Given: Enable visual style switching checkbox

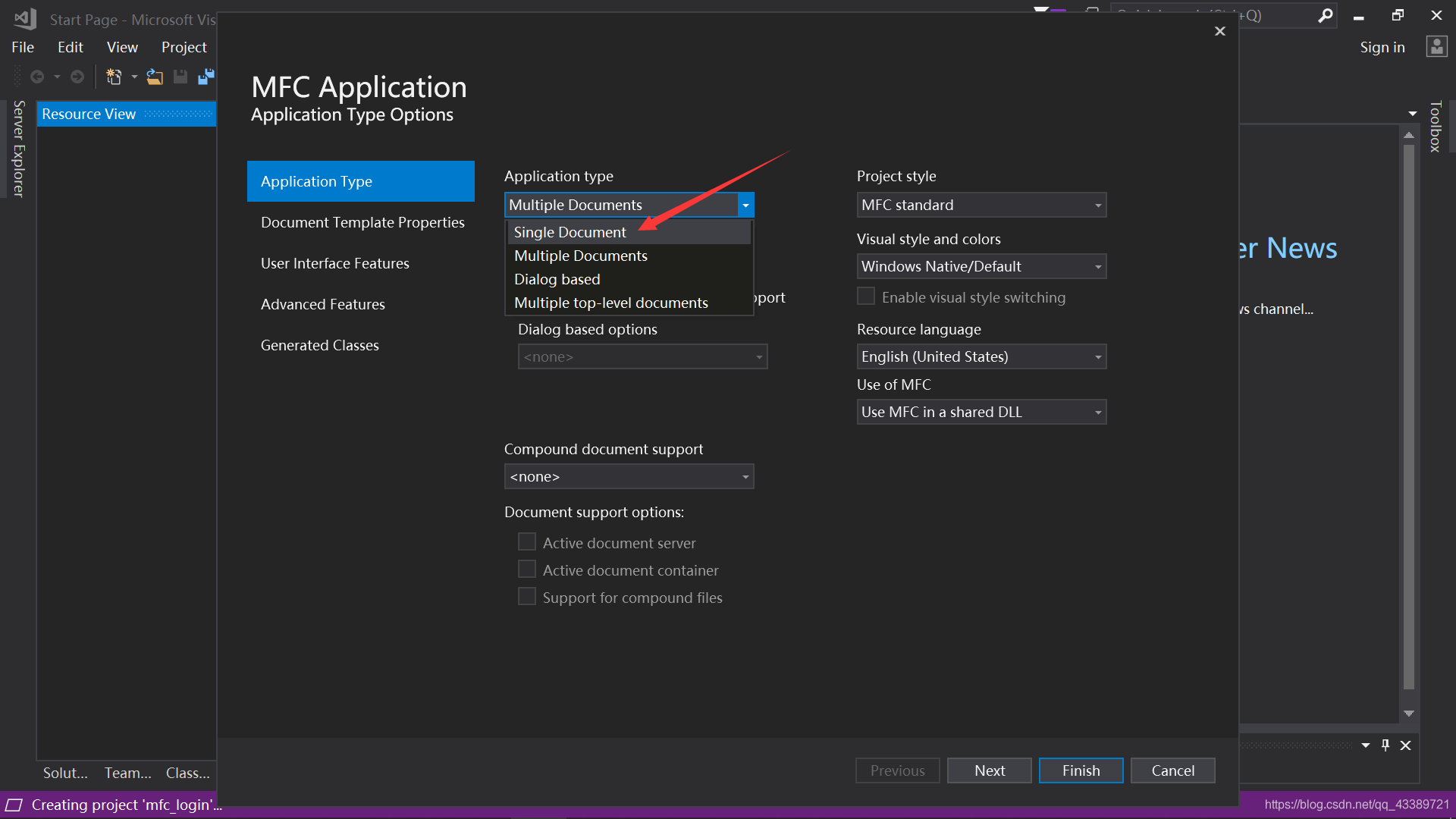Looking at the screenshot, I should click(866, 297).
